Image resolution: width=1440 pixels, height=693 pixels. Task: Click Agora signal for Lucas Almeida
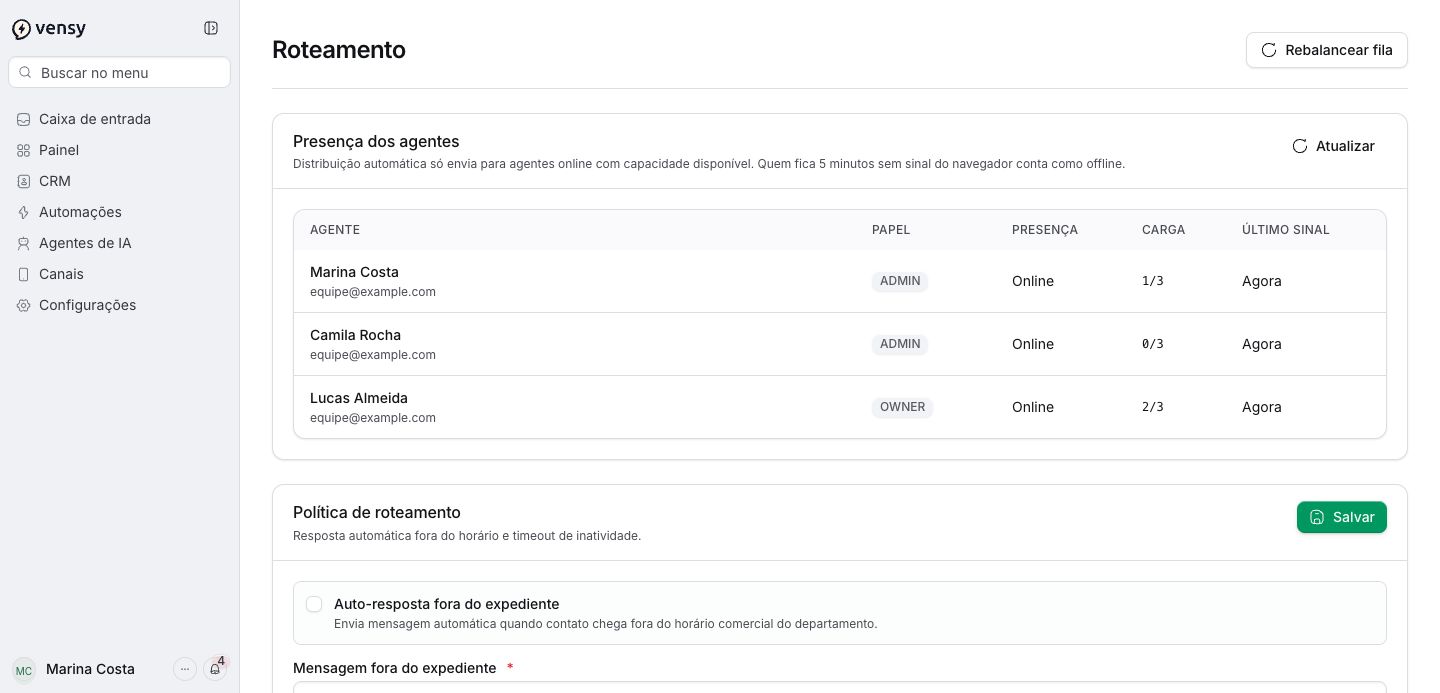pyautogui.click(x=1262, y=407)
